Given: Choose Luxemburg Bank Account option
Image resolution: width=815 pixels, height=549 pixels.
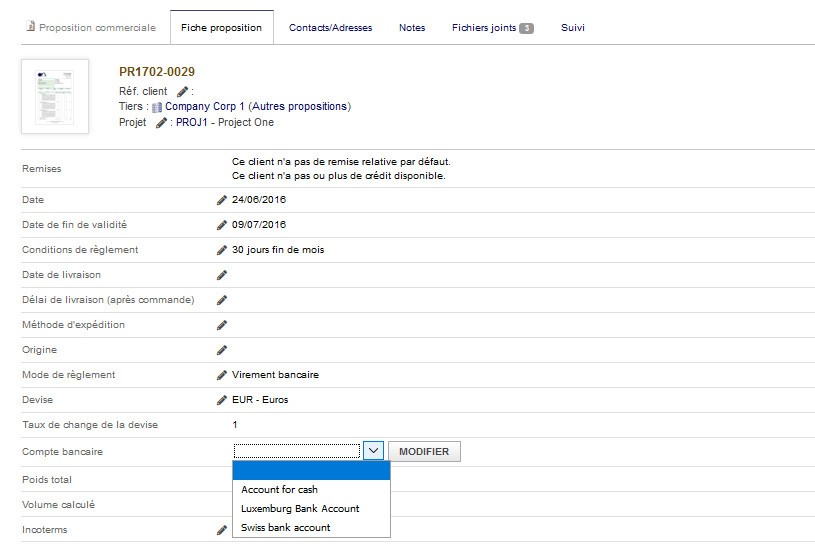Looking at the screenshot, I should point(300,508).
